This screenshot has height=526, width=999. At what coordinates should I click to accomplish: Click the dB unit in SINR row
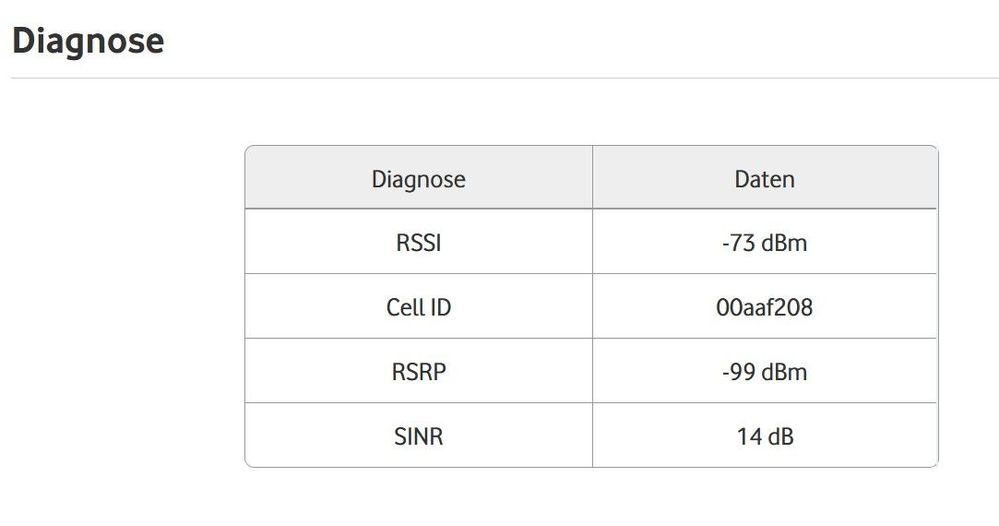click(781, 436)
